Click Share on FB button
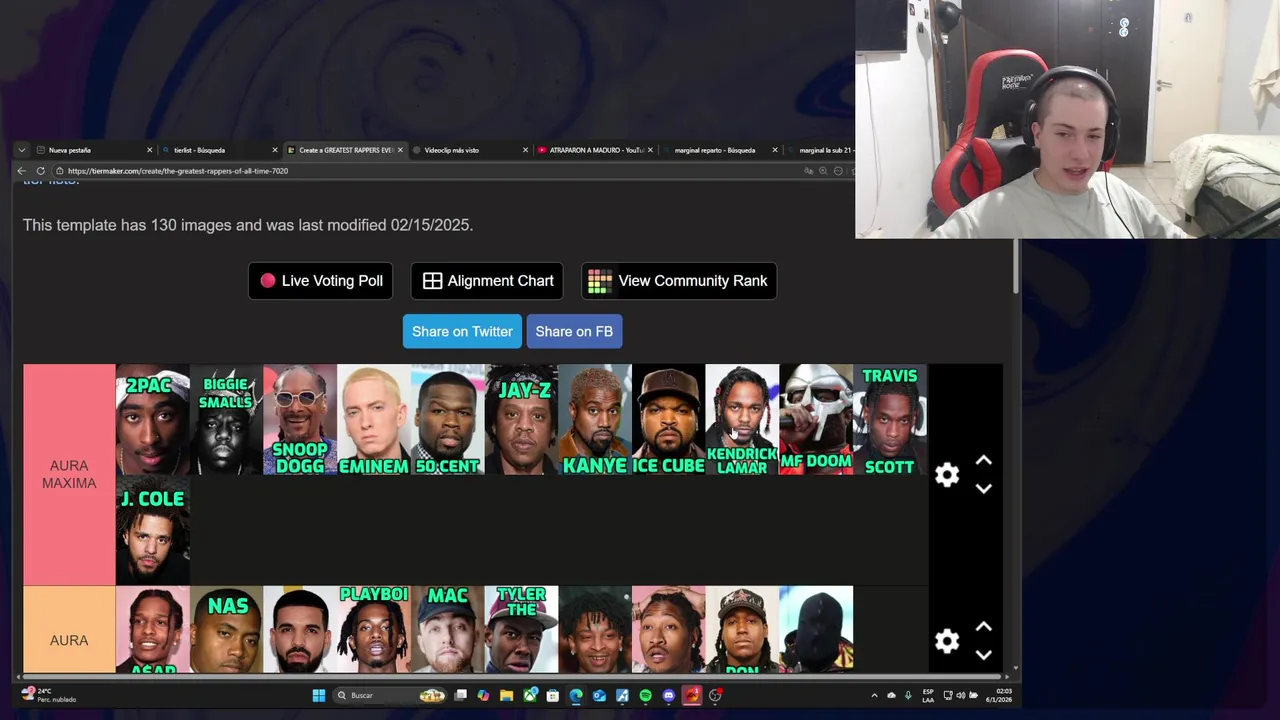Viewport: 1280px width, 720px height. [574, 331]
